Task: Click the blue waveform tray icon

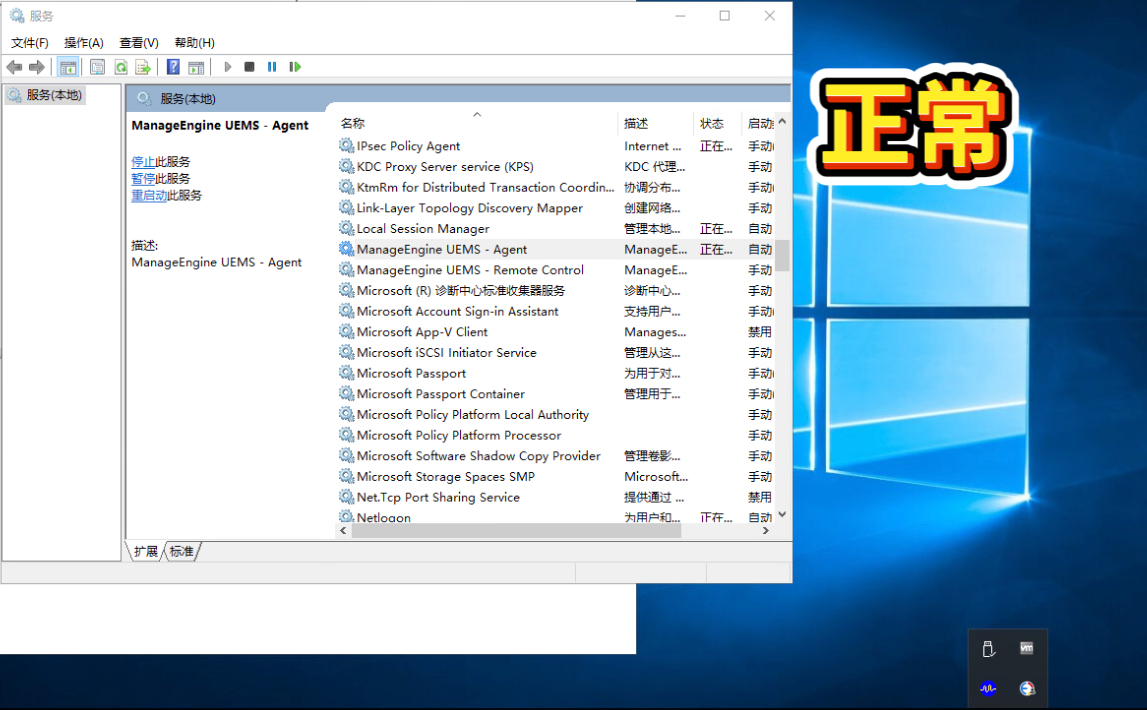Action: [988, 688]
